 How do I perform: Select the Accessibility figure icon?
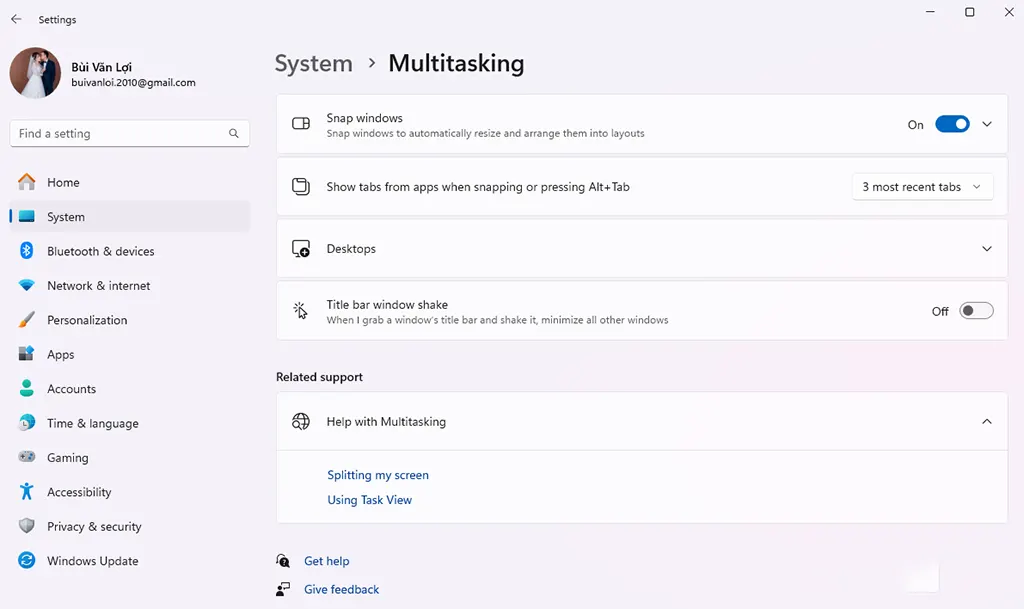click(27, 492)
